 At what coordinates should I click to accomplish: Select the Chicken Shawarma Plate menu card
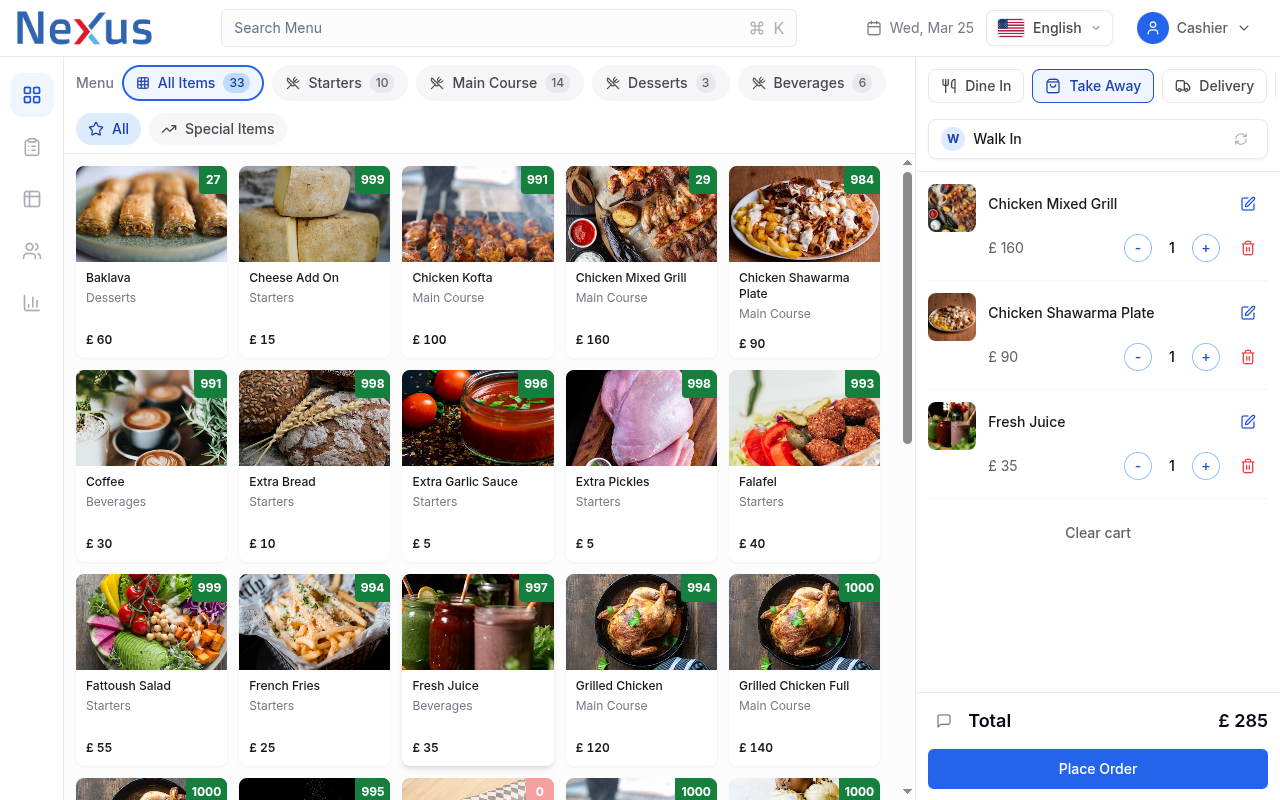tap(804, 262)
